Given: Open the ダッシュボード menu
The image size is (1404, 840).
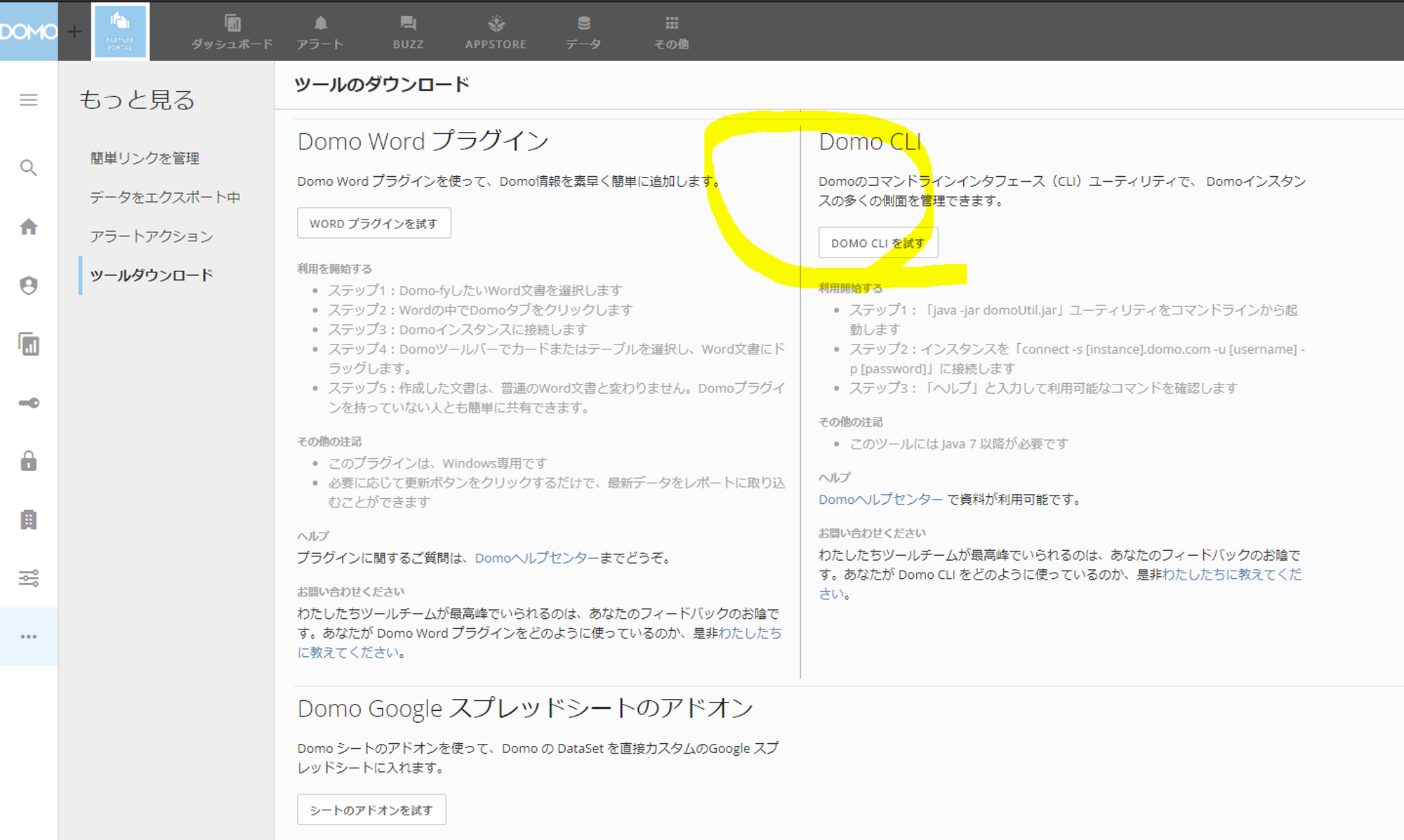Looking at the screenshot, I should coord(232,32).
